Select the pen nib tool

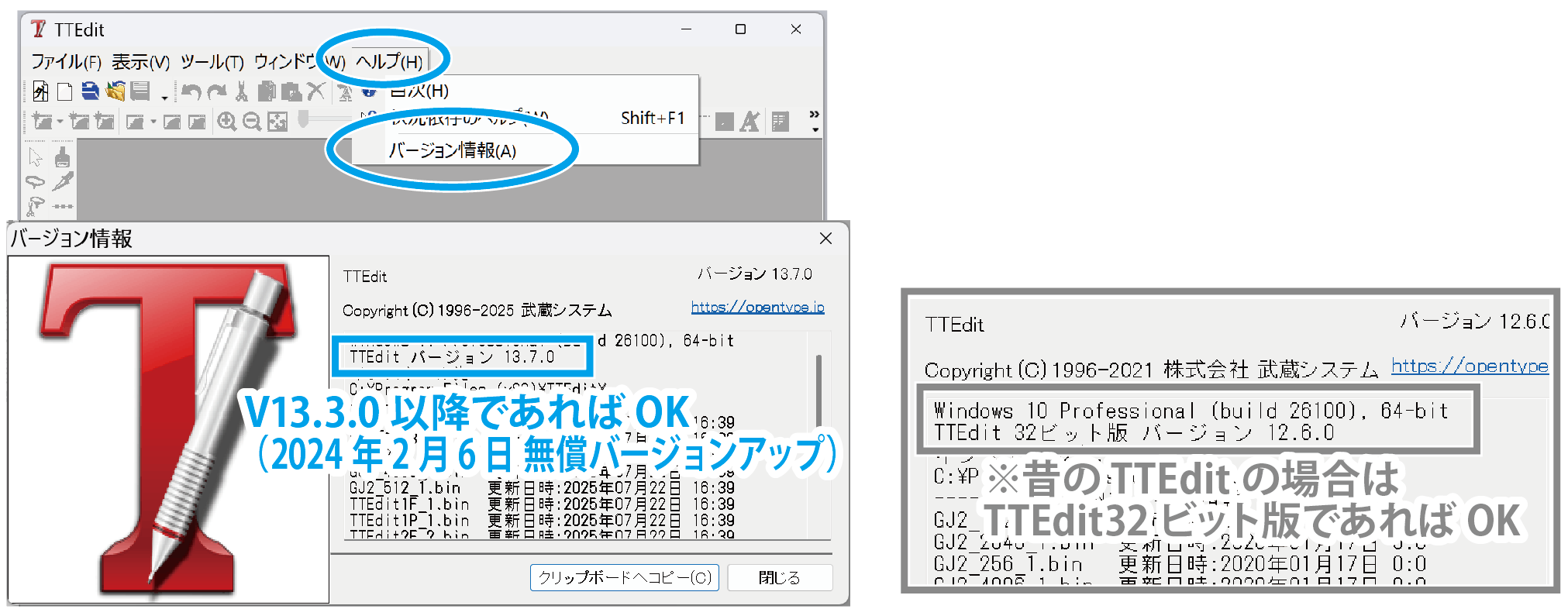[x=63, y=182]
